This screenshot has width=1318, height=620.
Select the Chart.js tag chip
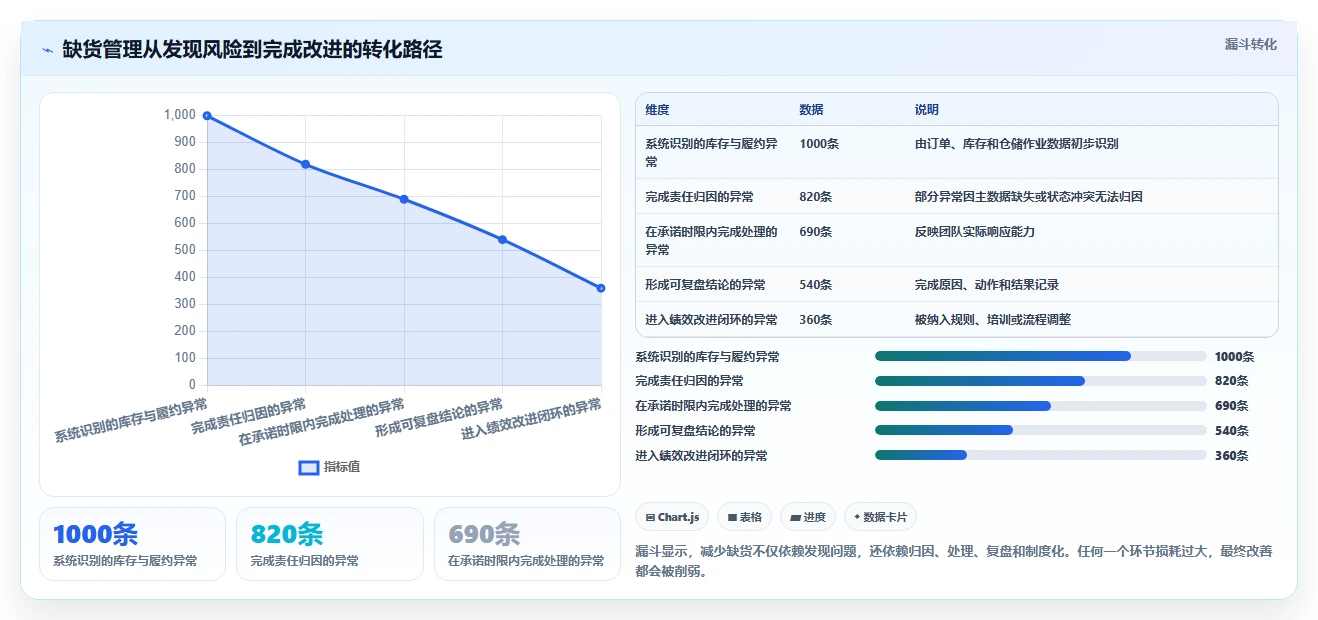672,517
